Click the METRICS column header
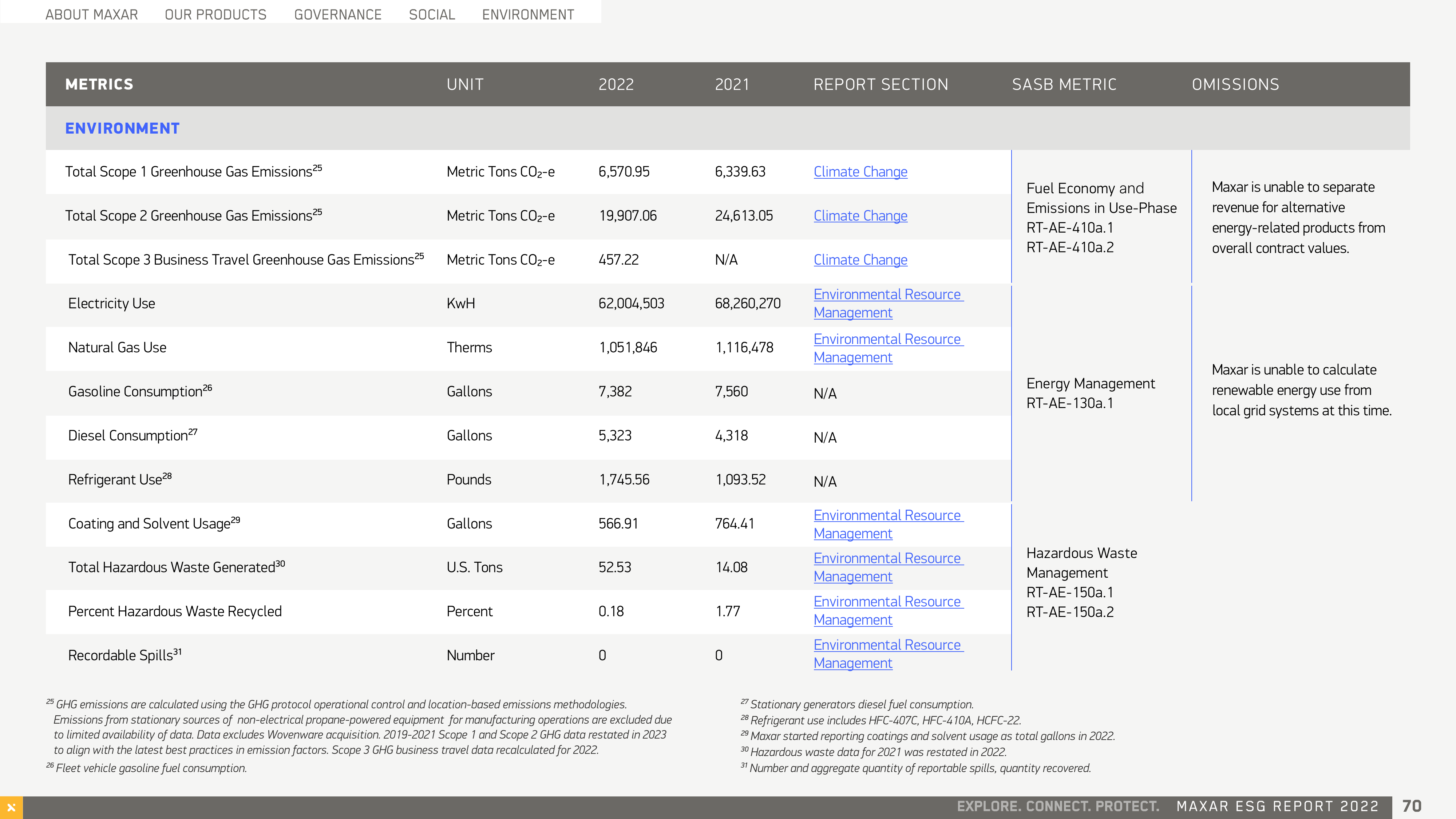Image resolution: width=1456 pixels, height=819 pixels. [99, 85]
